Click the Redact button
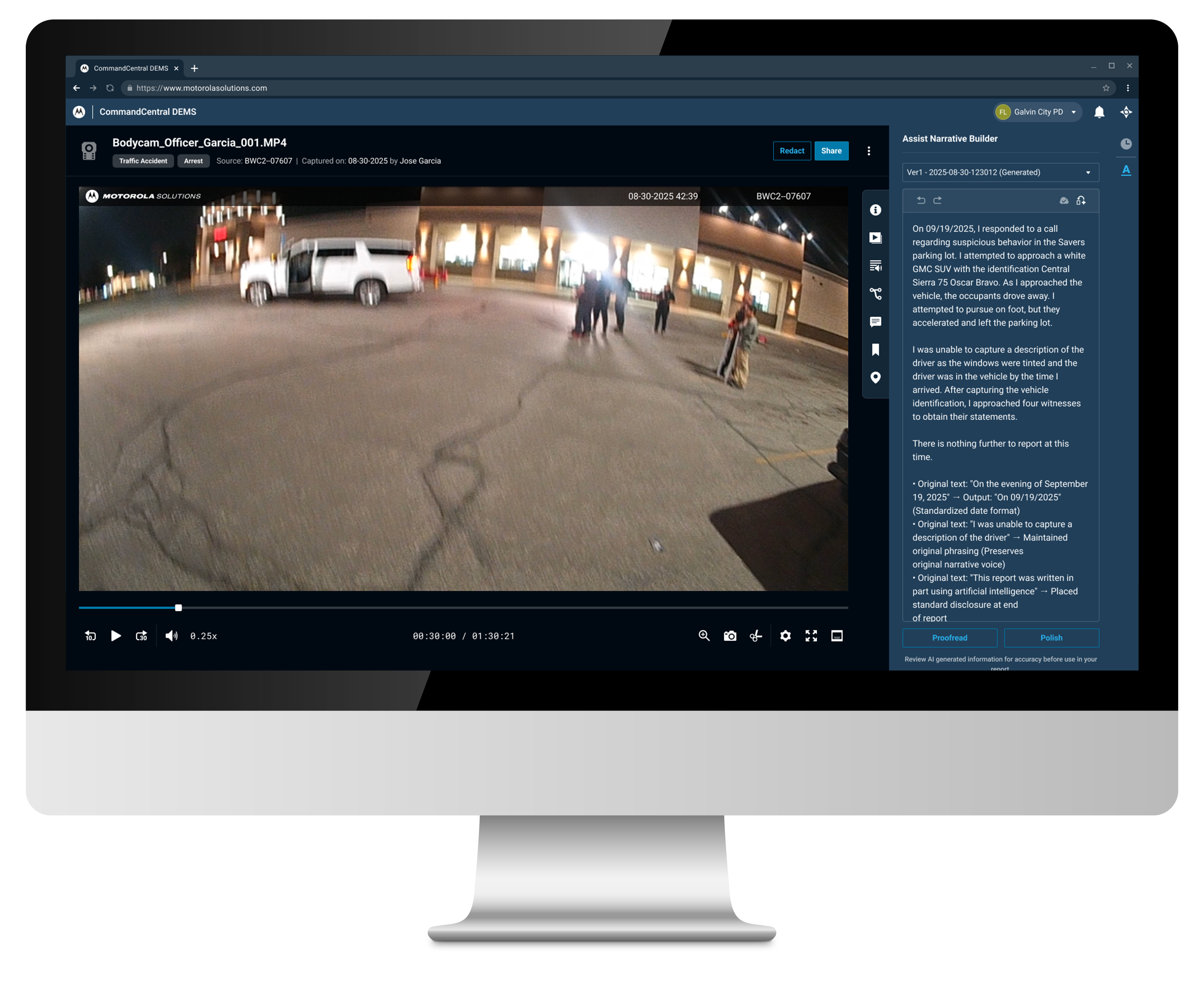Screen dimensions: 1204x988 pyautogui.click(x=792, y=151)
